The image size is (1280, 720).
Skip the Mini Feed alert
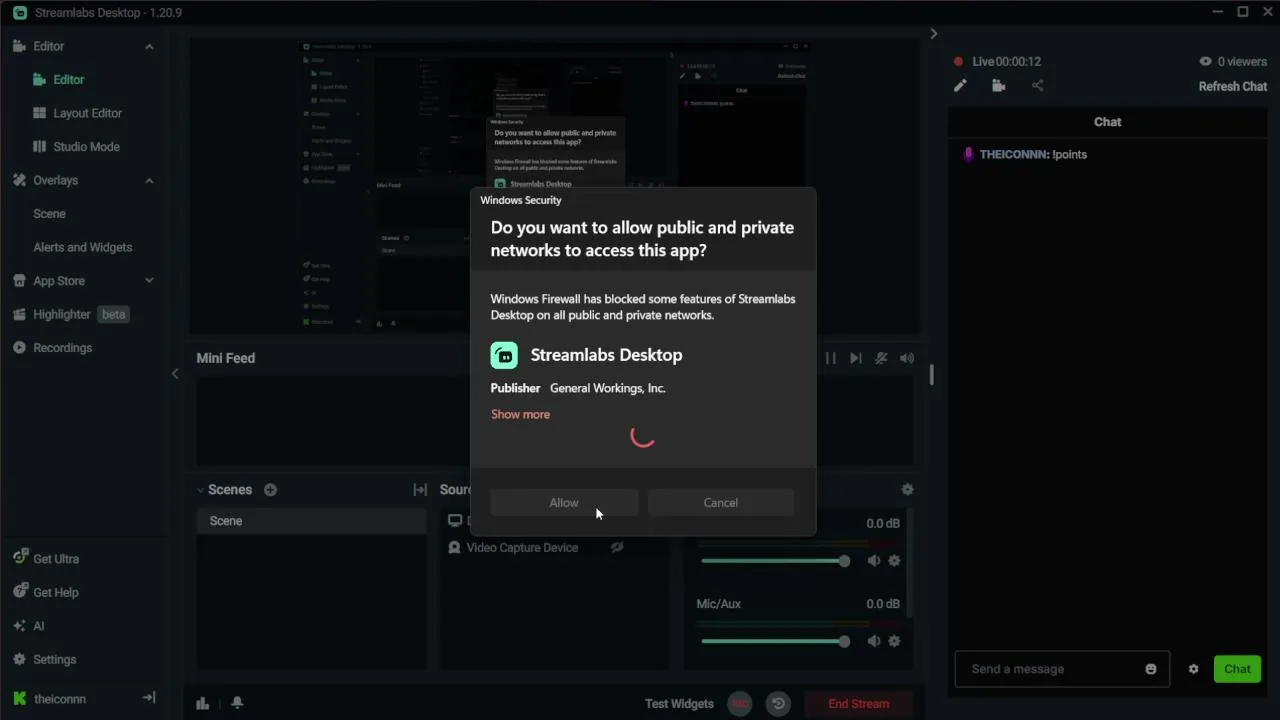(855, 358)
